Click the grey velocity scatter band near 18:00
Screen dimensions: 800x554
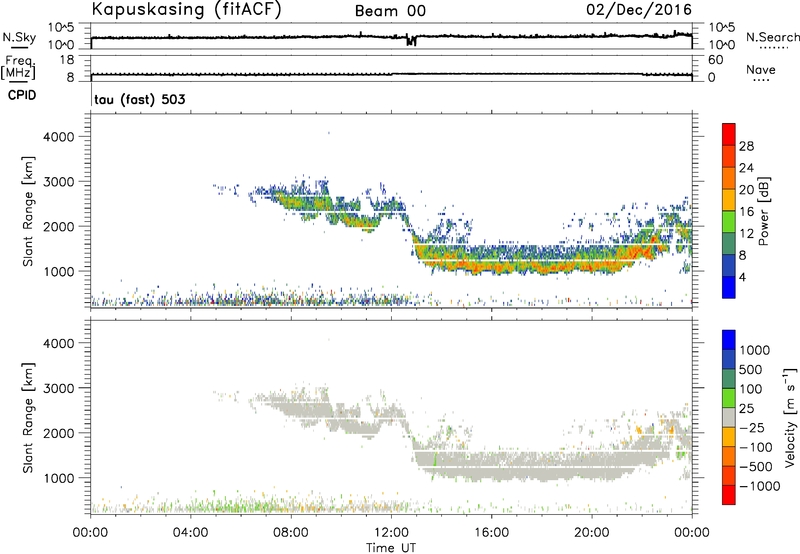(541, 467)
